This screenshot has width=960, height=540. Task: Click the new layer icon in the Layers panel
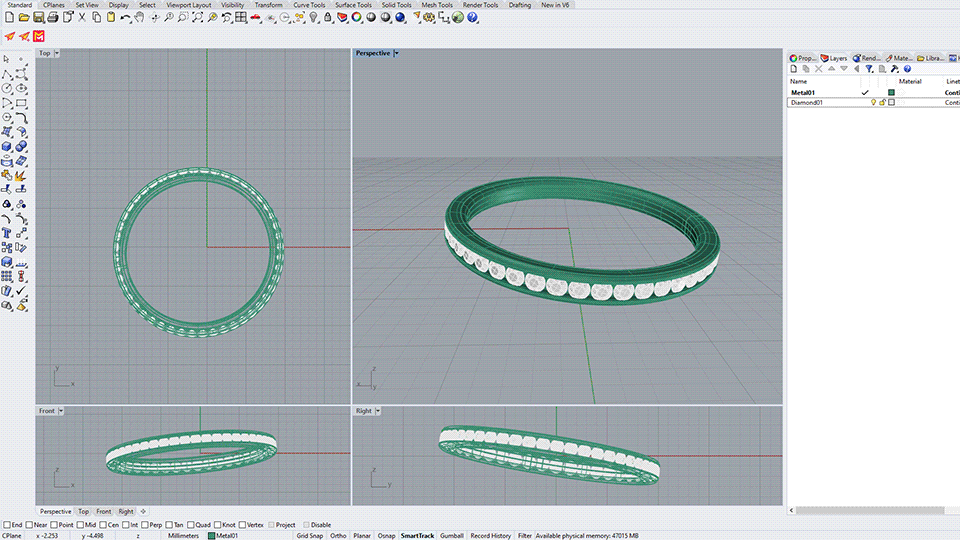pos(794,69)
